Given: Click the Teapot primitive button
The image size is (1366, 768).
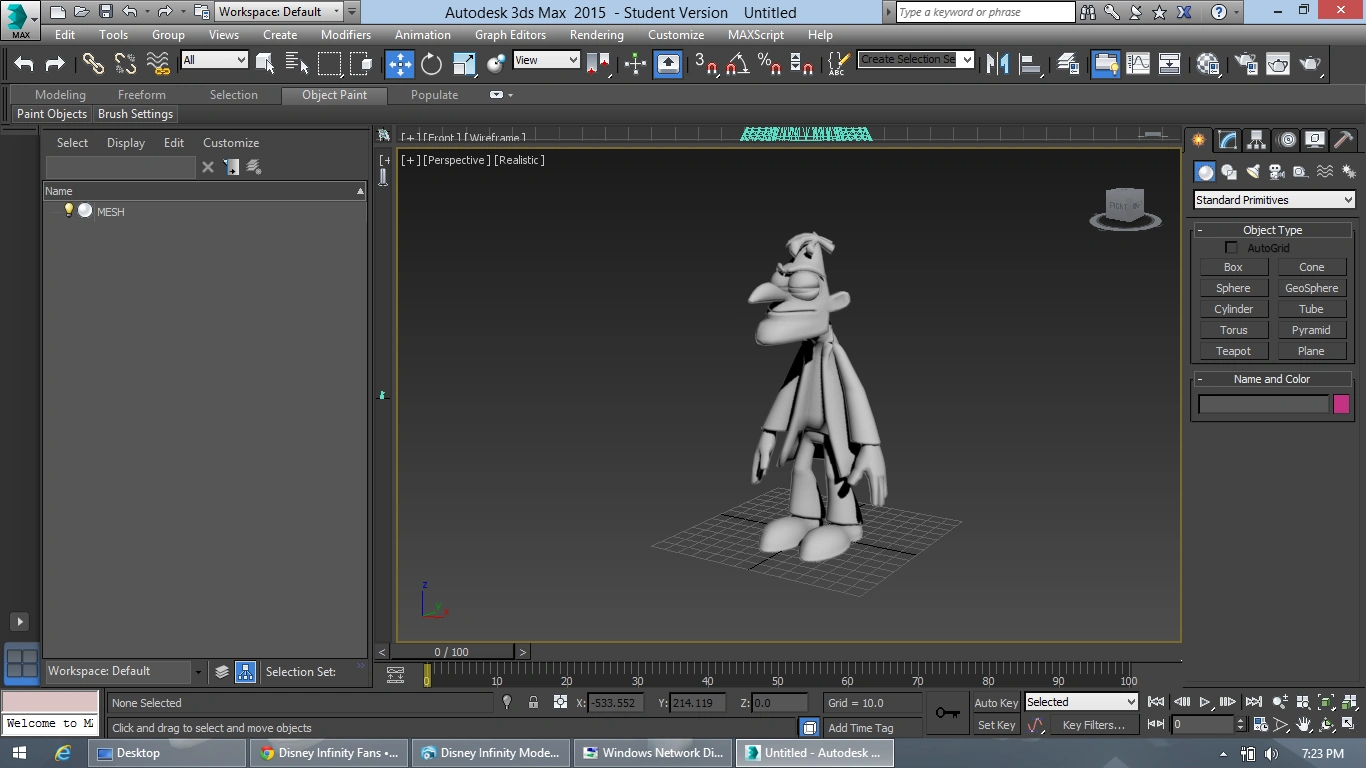Looking at the screenshot, I should click(x=1233, y=351).
